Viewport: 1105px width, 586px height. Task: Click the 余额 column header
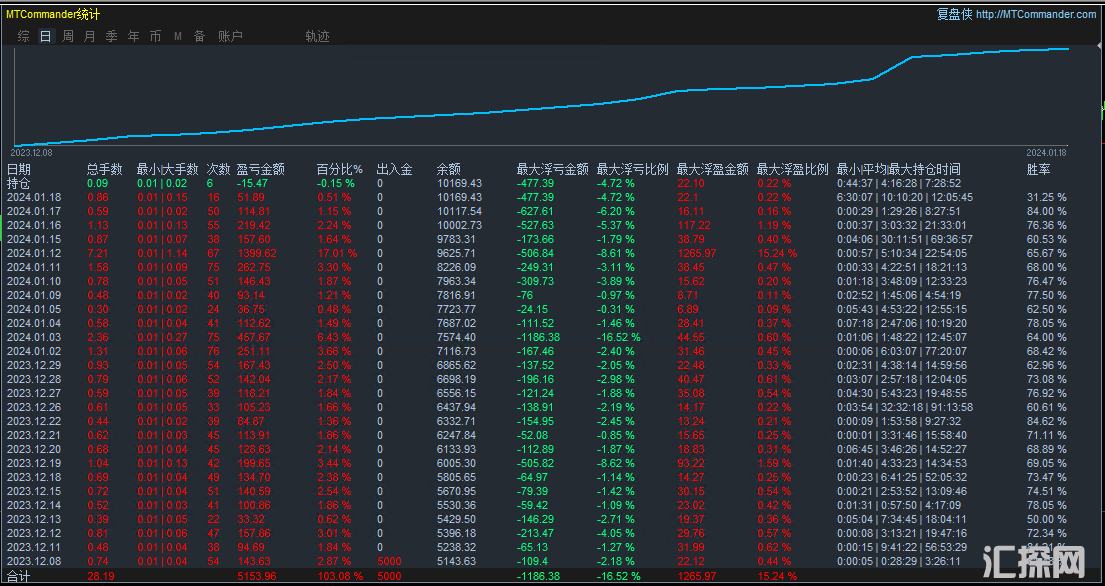click(x=449, y=170)
